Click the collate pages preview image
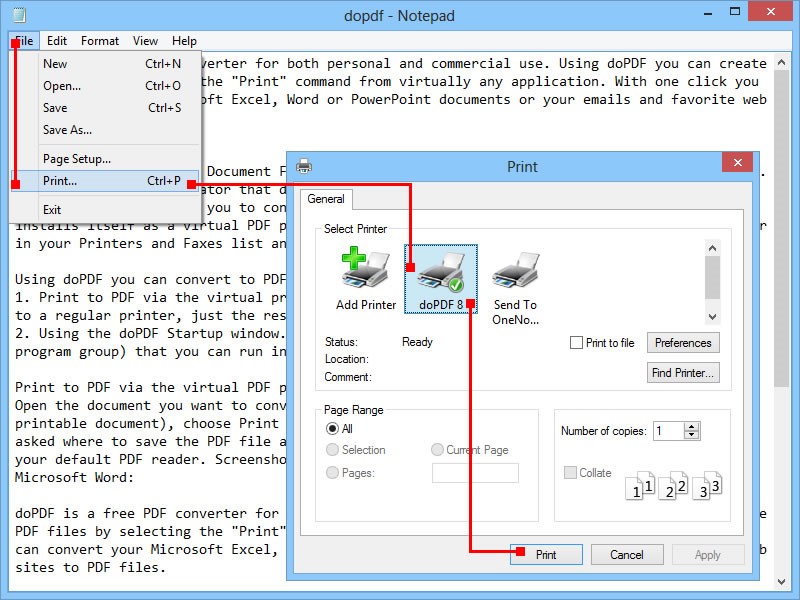This screenshot has height=600, width=800. (x=673, y=485)
